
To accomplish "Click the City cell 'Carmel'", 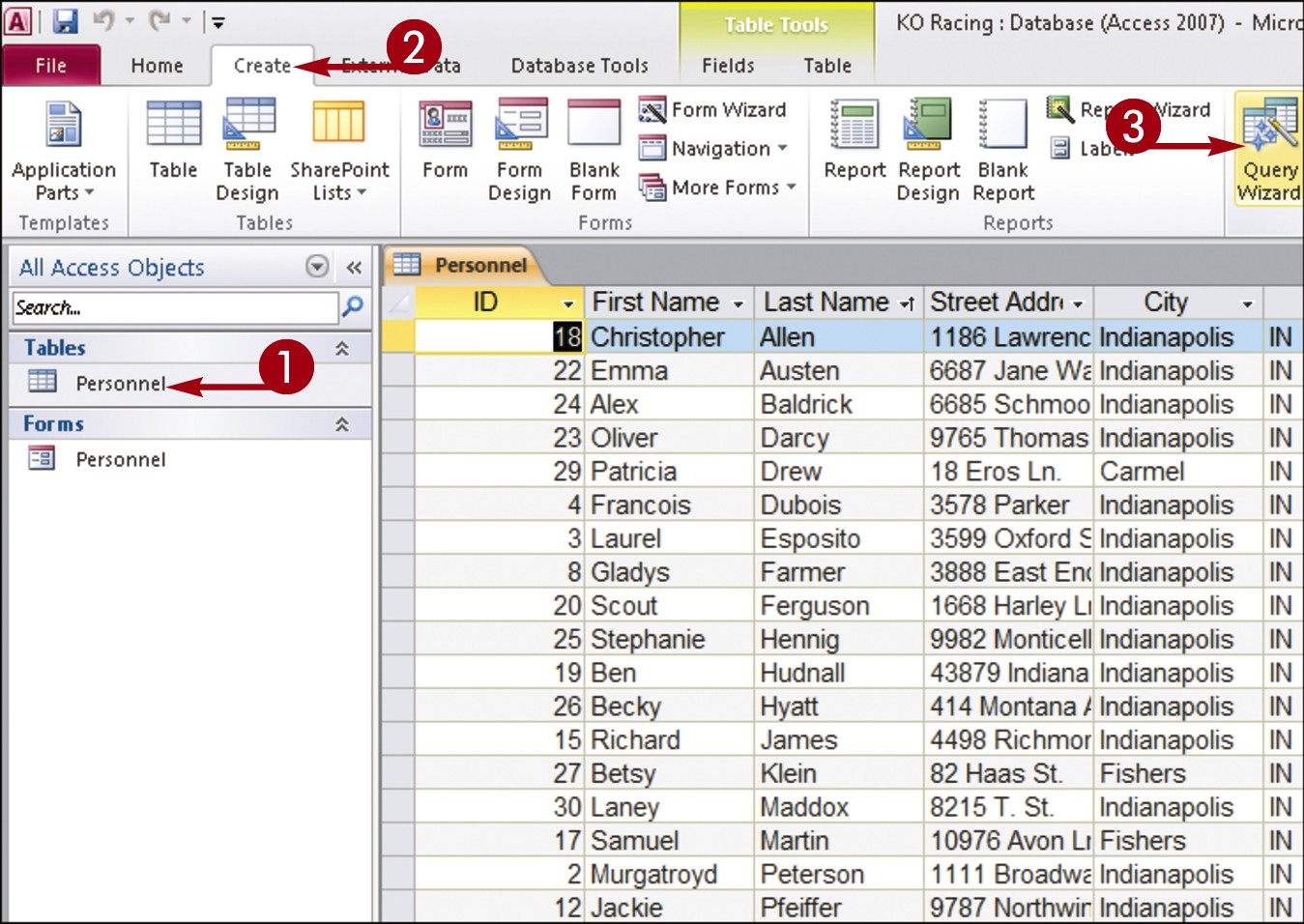I will (x=1178, y=472).
